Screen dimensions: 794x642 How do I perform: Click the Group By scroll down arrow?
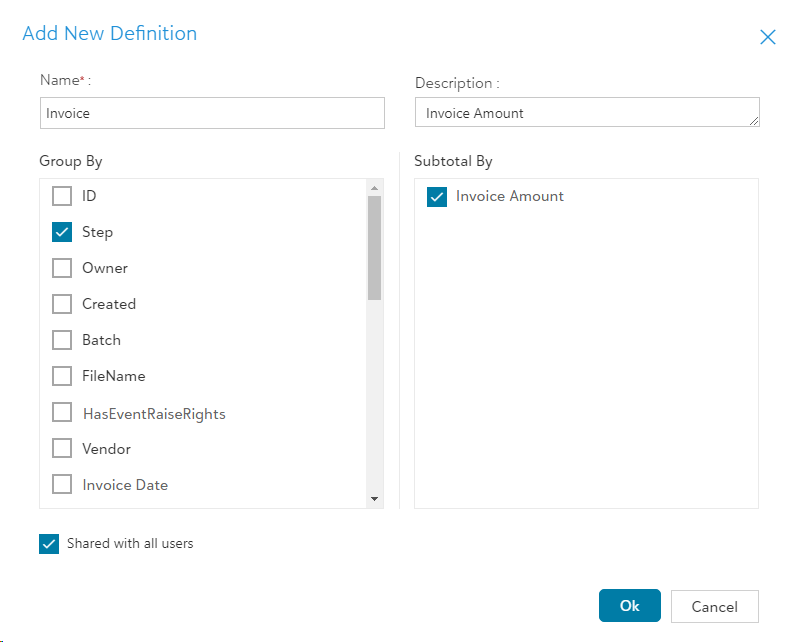(375, 498)
